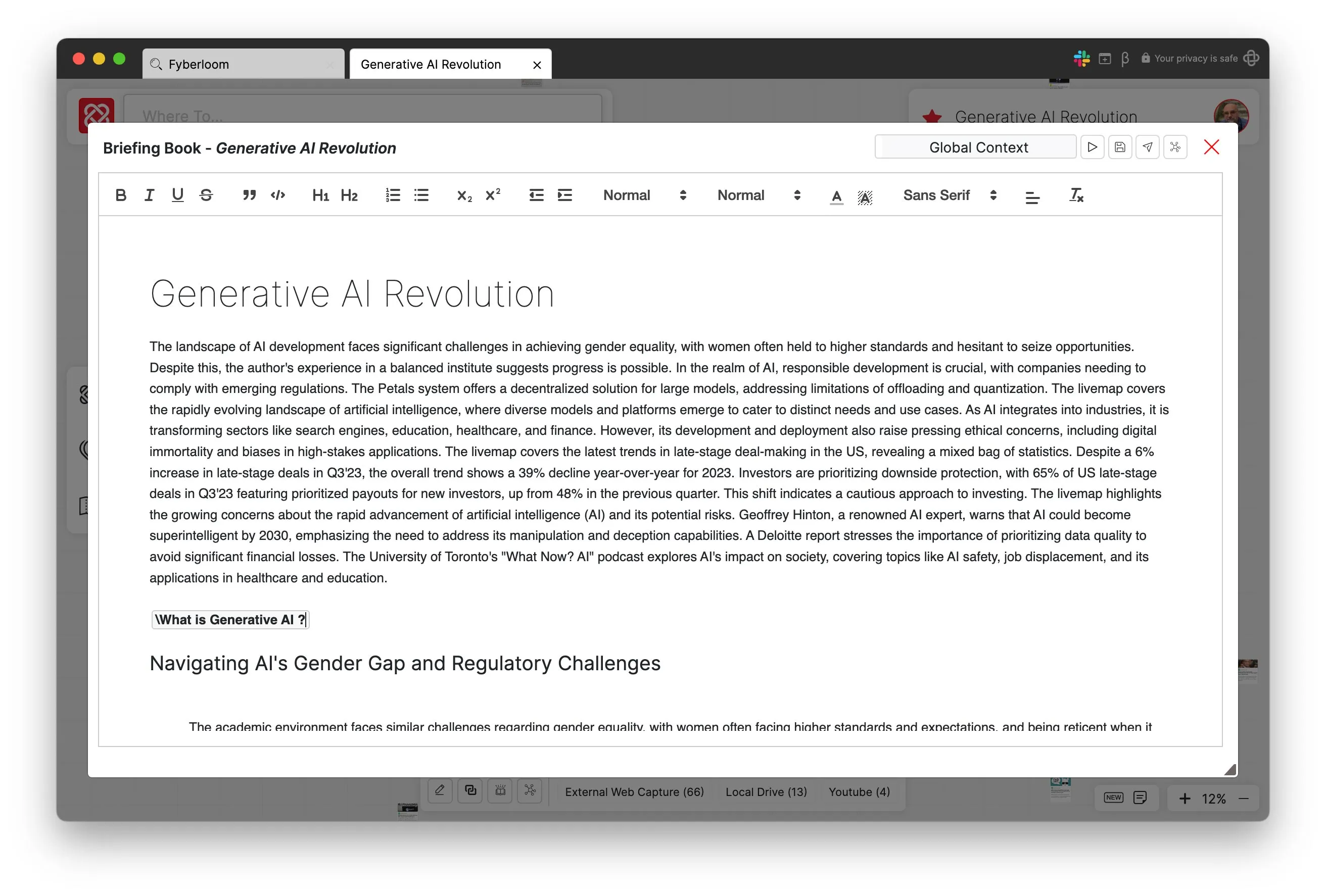
Task: Open the Slack icon in title bar
Action: pos(1081,58)
